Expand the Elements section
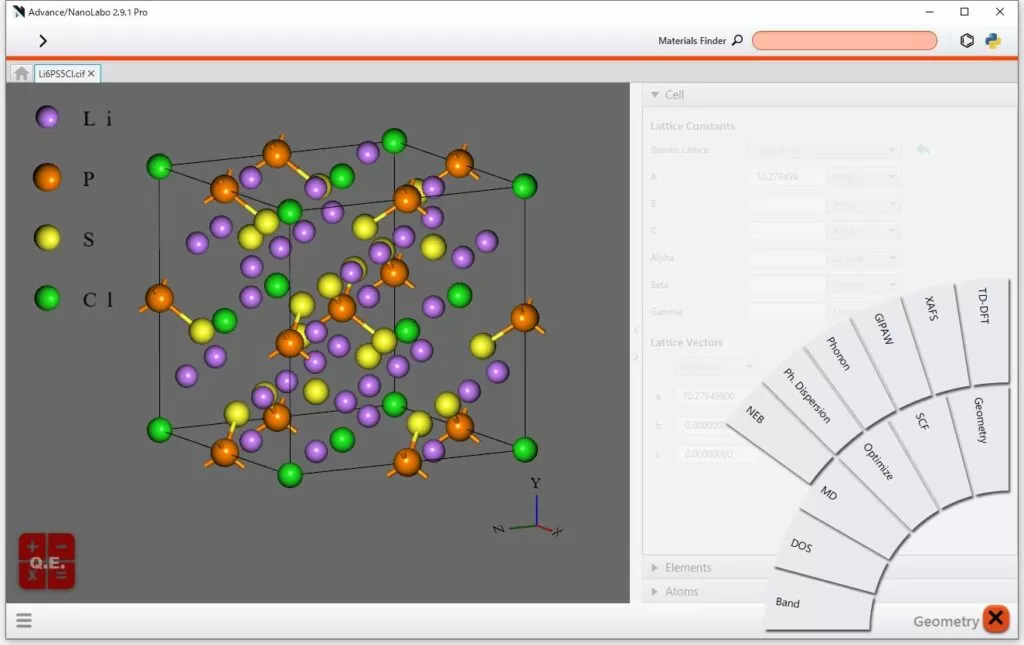The image size is (1024, 645). click(x=655, y=567)
